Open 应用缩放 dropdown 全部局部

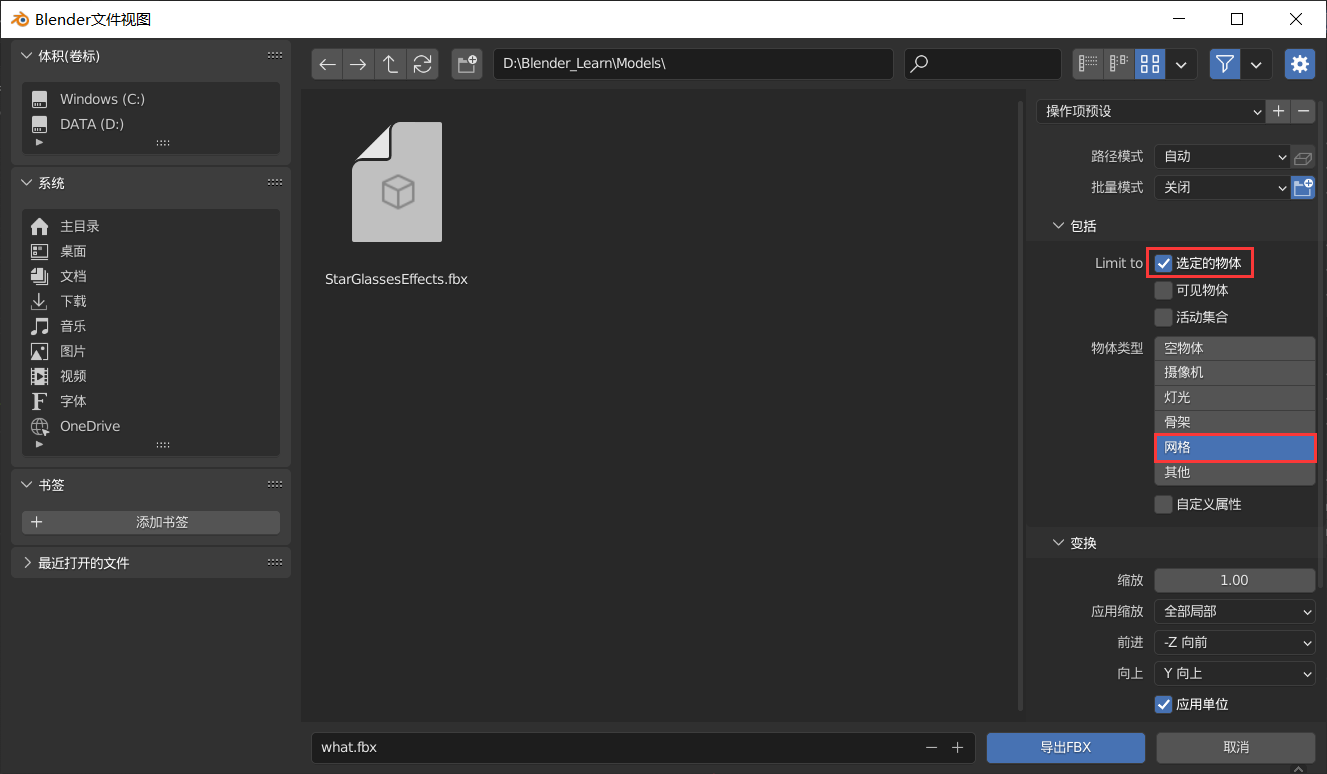coord(1234,612)
